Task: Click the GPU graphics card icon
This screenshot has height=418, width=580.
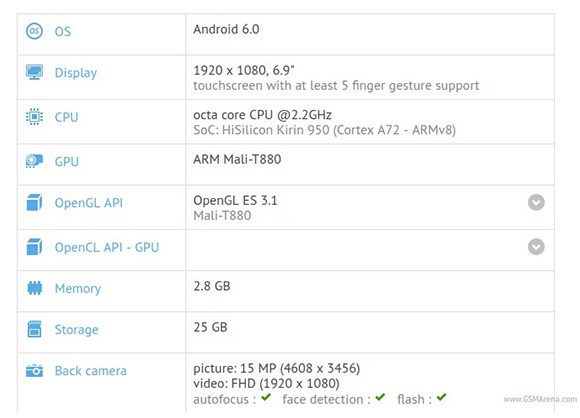Action: pyautogui.click(x=34, y=161)
